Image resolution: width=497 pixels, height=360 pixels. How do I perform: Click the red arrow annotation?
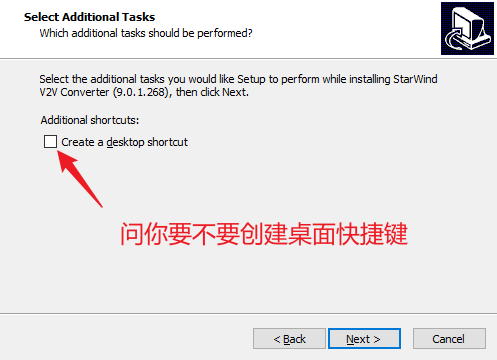[x=80, y=179]
